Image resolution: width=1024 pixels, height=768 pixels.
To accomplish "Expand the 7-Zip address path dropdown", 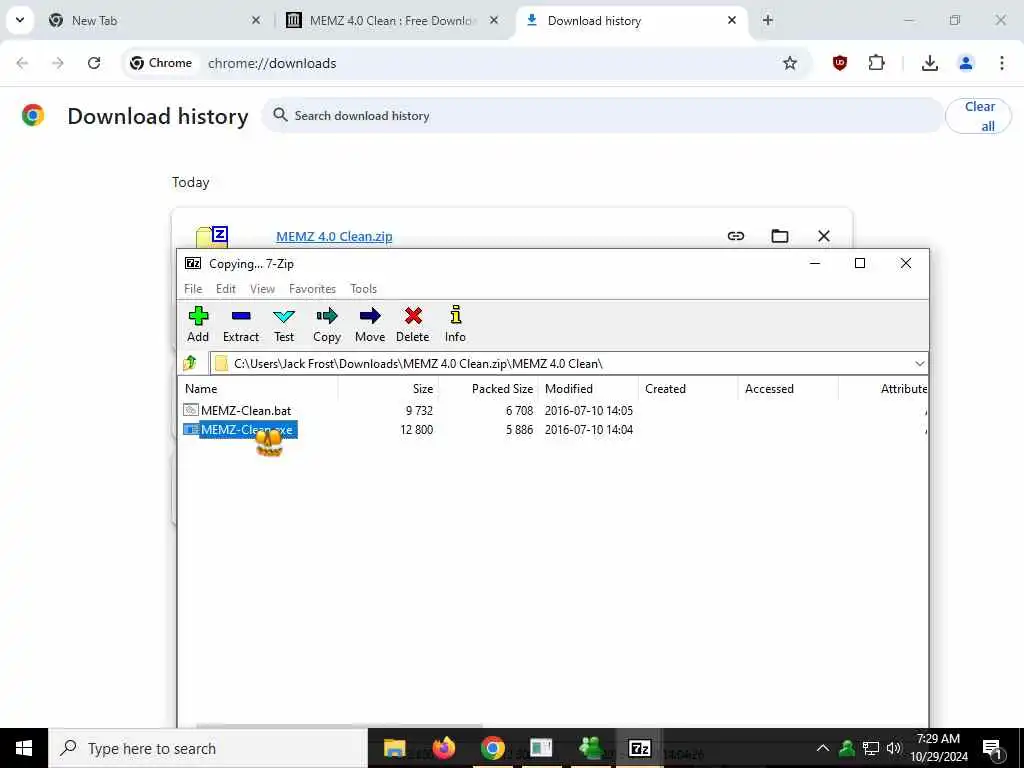I will [x=920, y=364].
